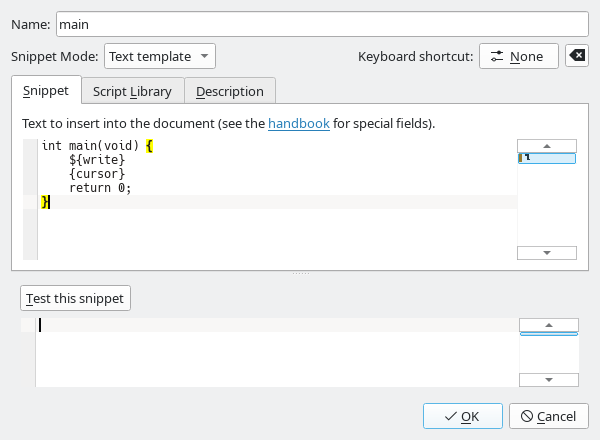Click the highlighted closing brace in the editor
600x440 pixels.
45,202
